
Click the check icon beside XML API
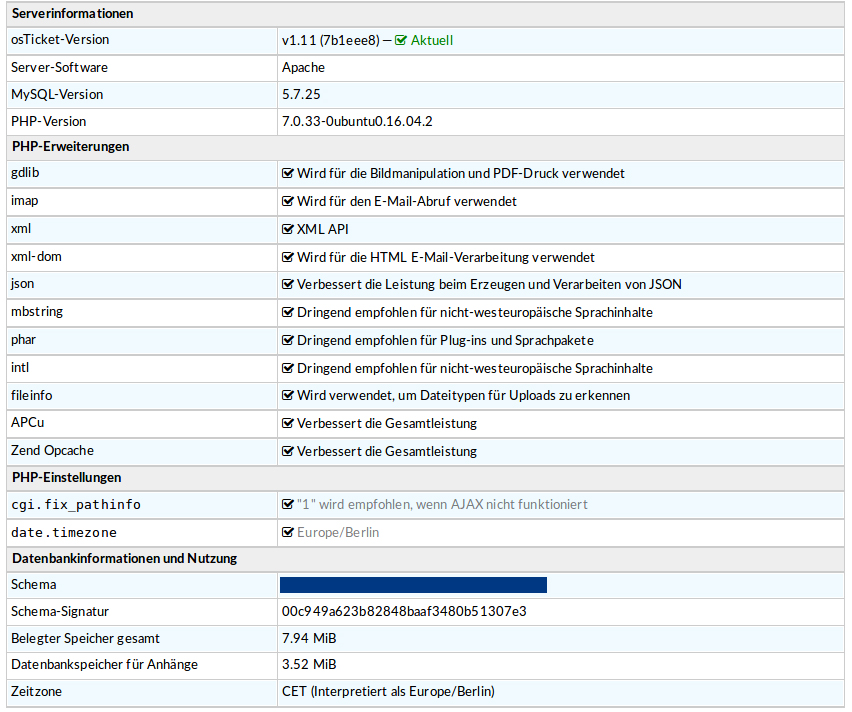pos(288,229)
